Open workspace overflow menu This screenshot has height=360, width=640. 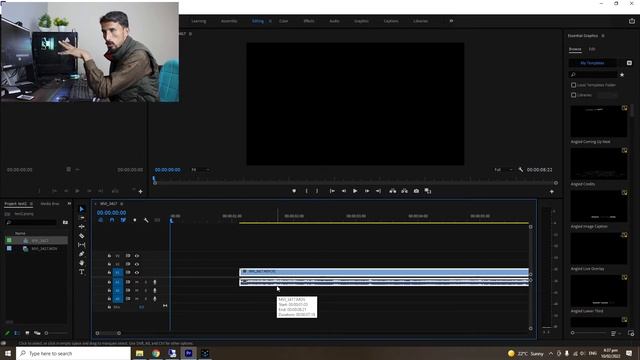[451, 21]
